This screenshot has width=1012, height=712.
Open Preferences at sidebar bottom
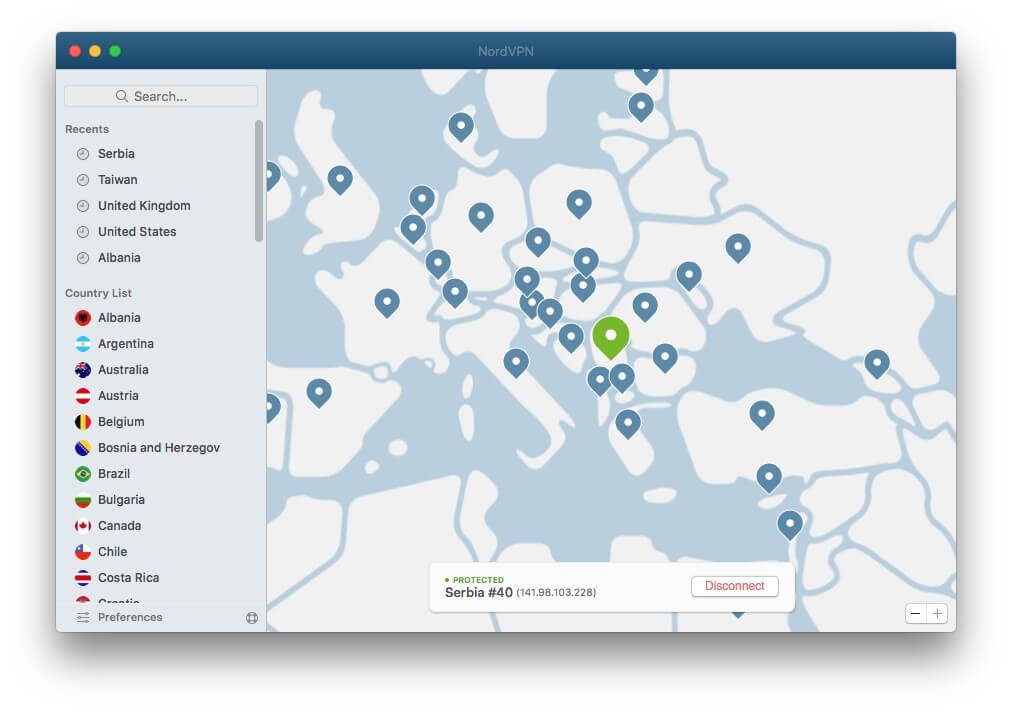(130, 617)
